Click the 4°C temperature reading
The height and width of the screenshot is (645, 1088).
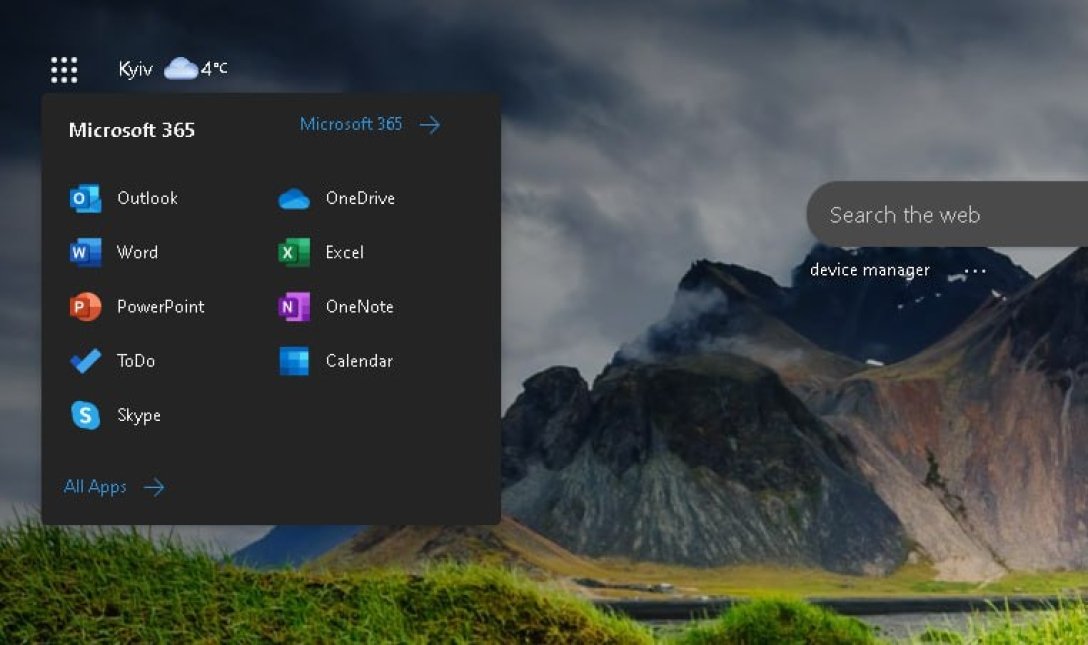coord(214,69)
